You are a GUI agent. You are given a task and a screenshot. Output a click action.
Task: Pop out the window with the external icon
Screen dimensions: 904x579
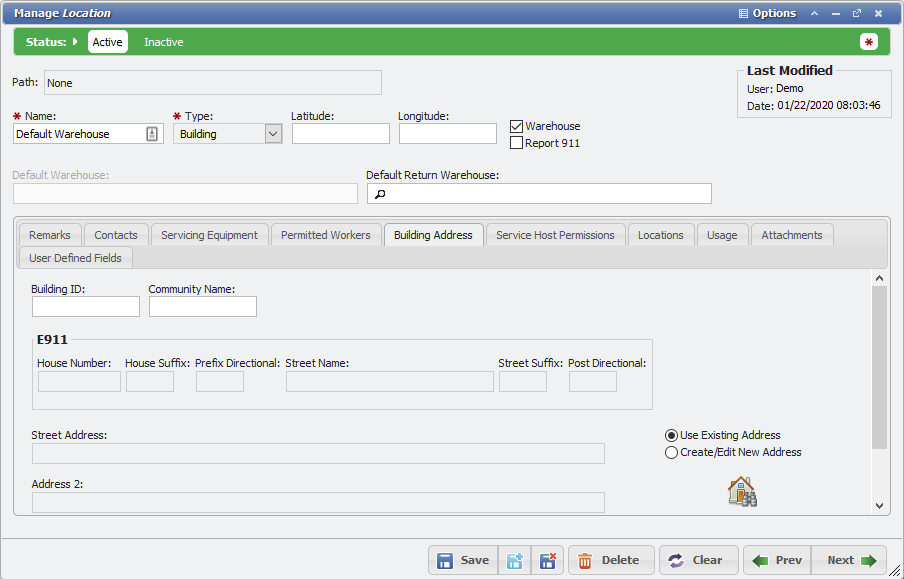[x=857, y=14]
